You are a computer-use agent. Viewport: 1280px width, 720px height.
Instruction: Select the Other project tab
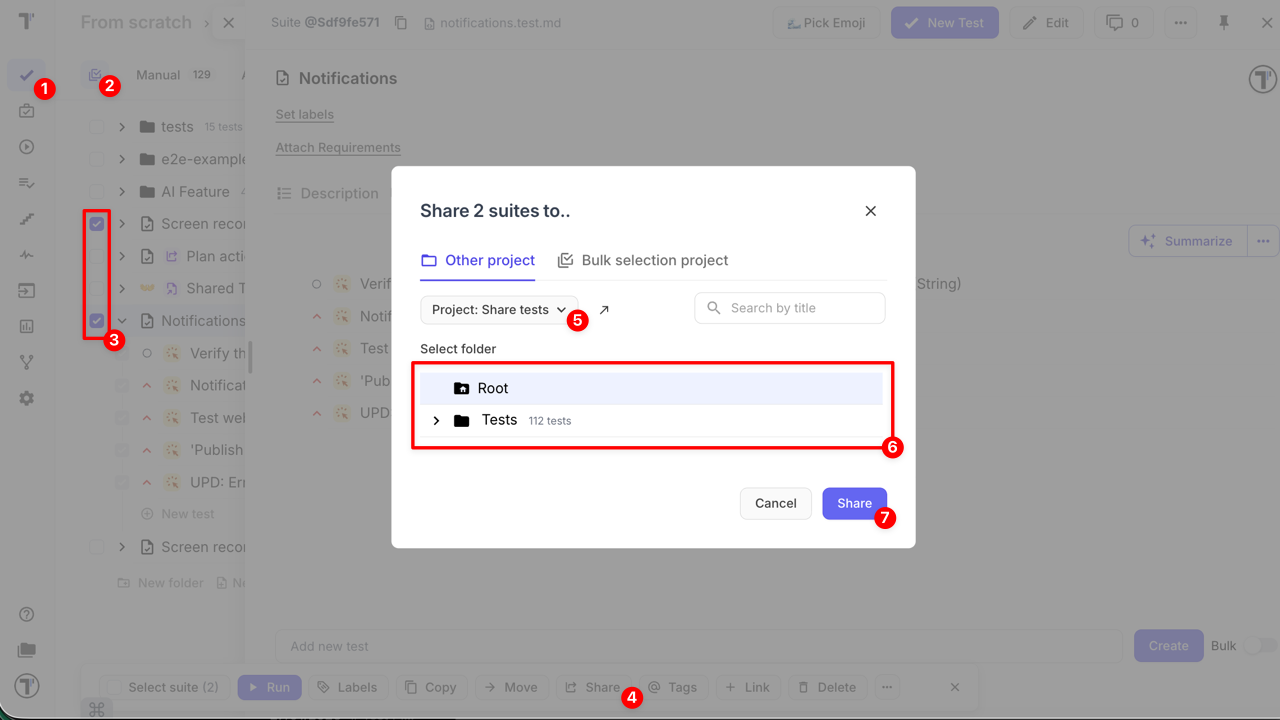click(x=478, y=260)
